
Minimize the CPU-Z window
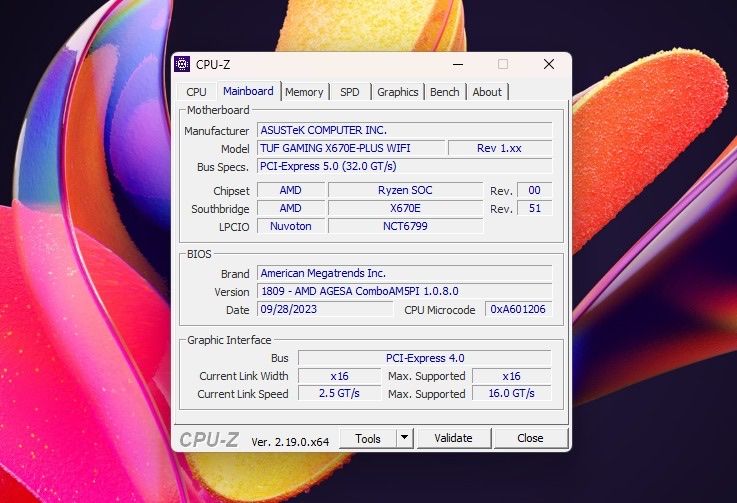click(458, 64)
